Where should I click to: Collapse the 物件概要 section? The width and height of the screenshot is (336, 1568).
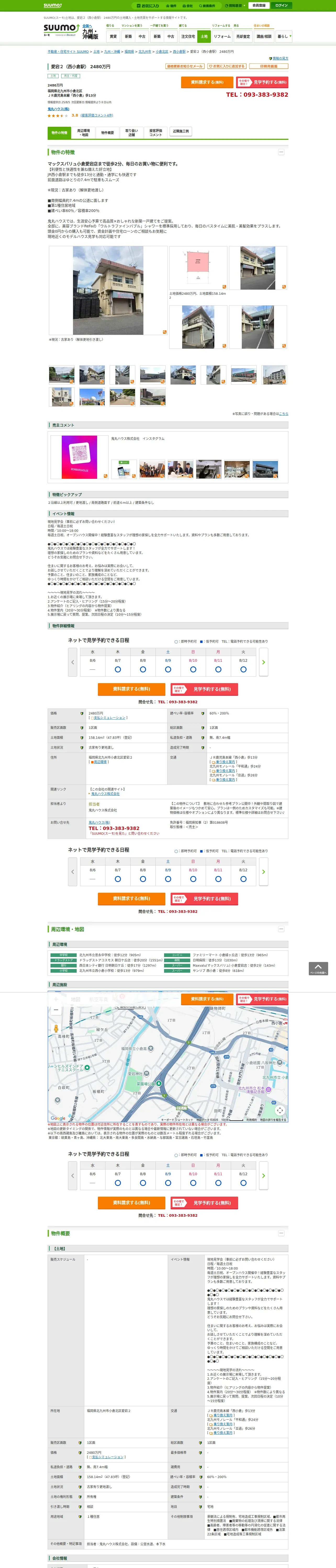(x=281, y=1233)
